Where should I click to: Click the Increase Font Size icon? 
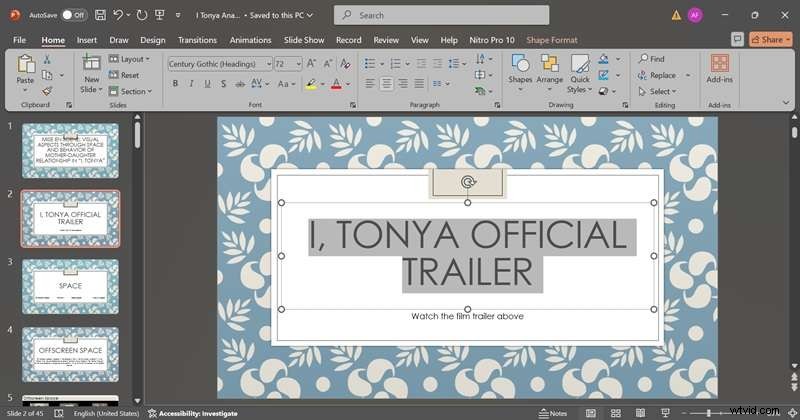point(311,64)
